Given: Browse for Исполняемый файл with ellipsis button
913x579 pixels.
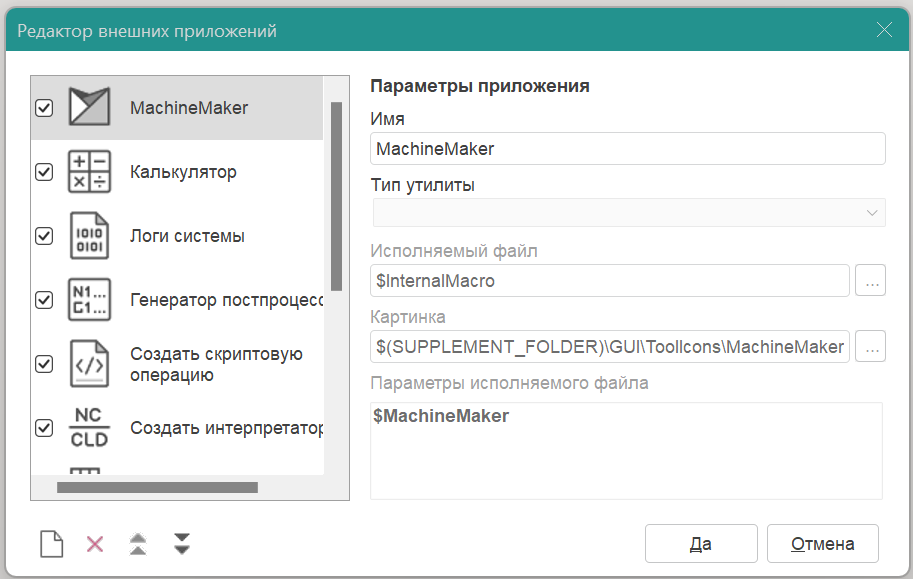Looking at the screenshot, I should pyautogui.click(x=871, y=281).
